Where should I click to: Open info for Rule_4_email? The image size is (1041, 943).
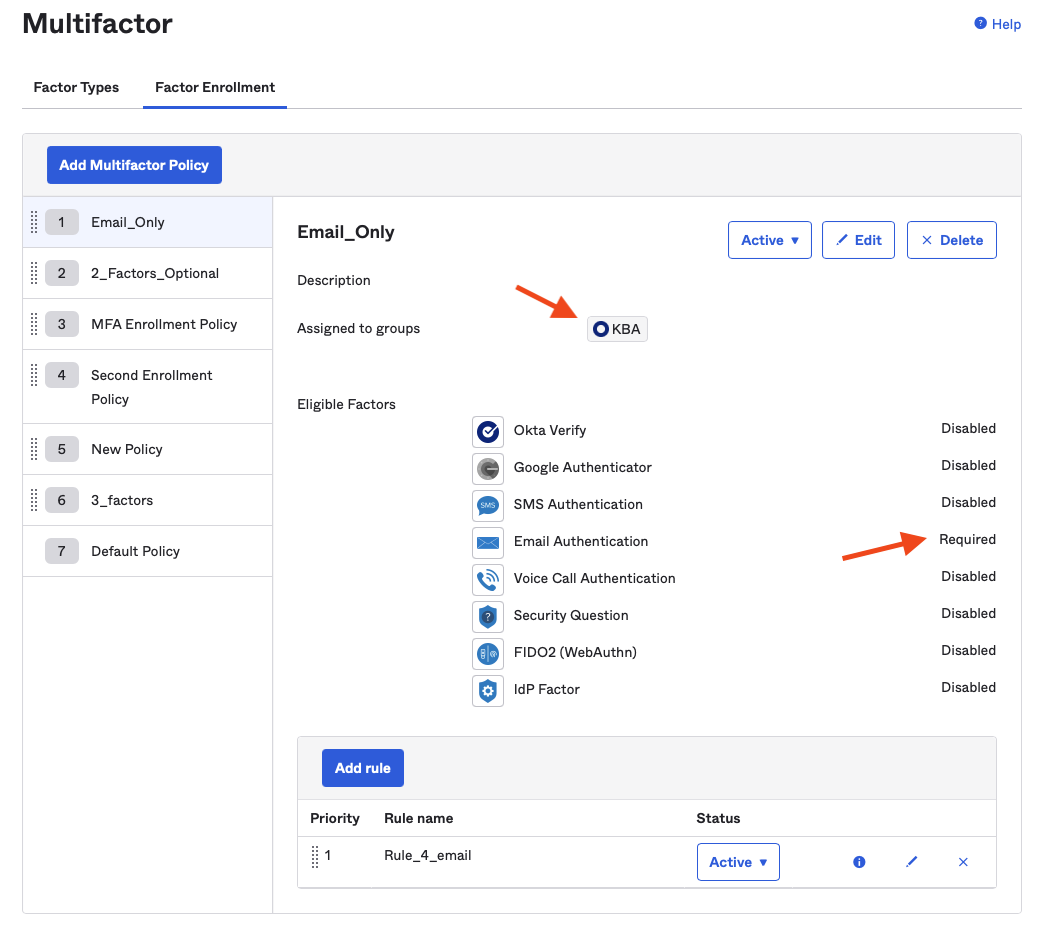point(859,862)
